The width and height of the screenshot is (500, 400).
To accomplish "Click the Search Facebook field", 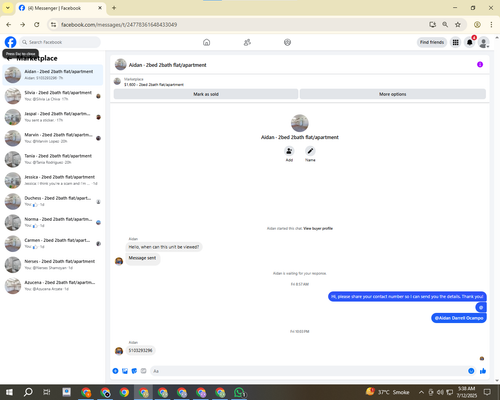I will coord(60,42).
